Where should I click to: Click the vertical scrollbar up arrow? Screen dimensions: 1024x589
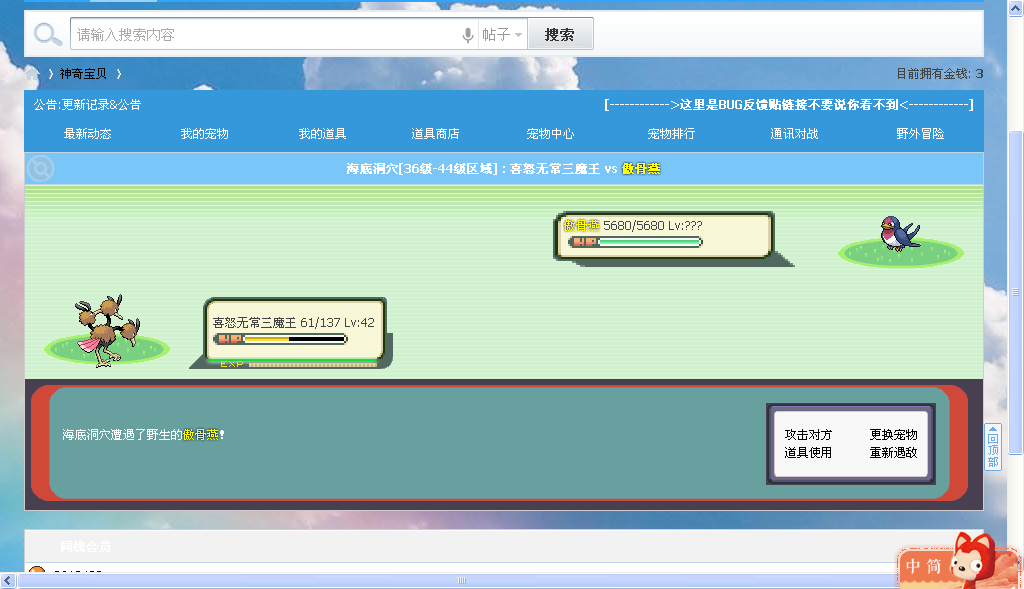[1016, 9]
